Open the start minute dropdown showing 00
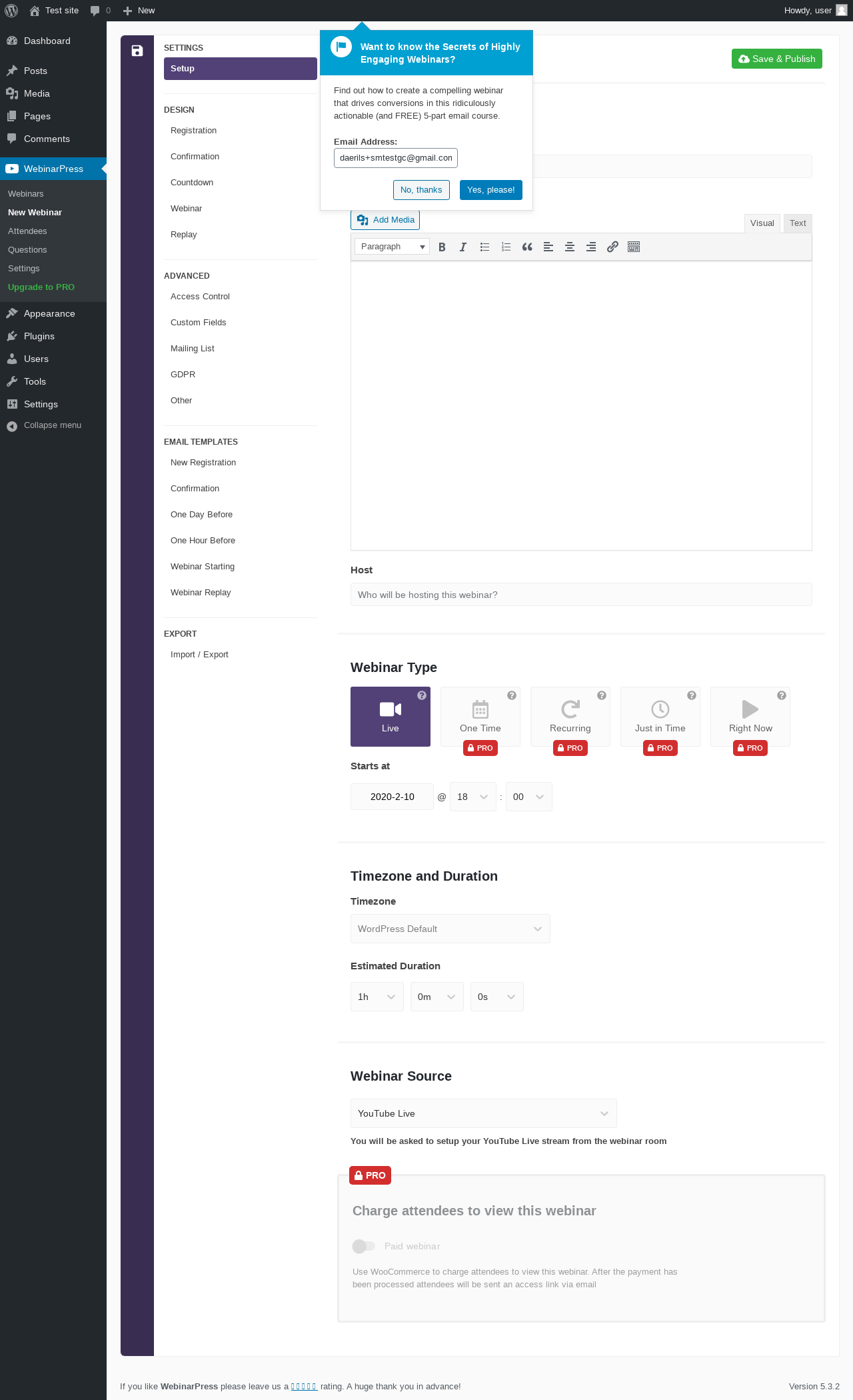 529,797
